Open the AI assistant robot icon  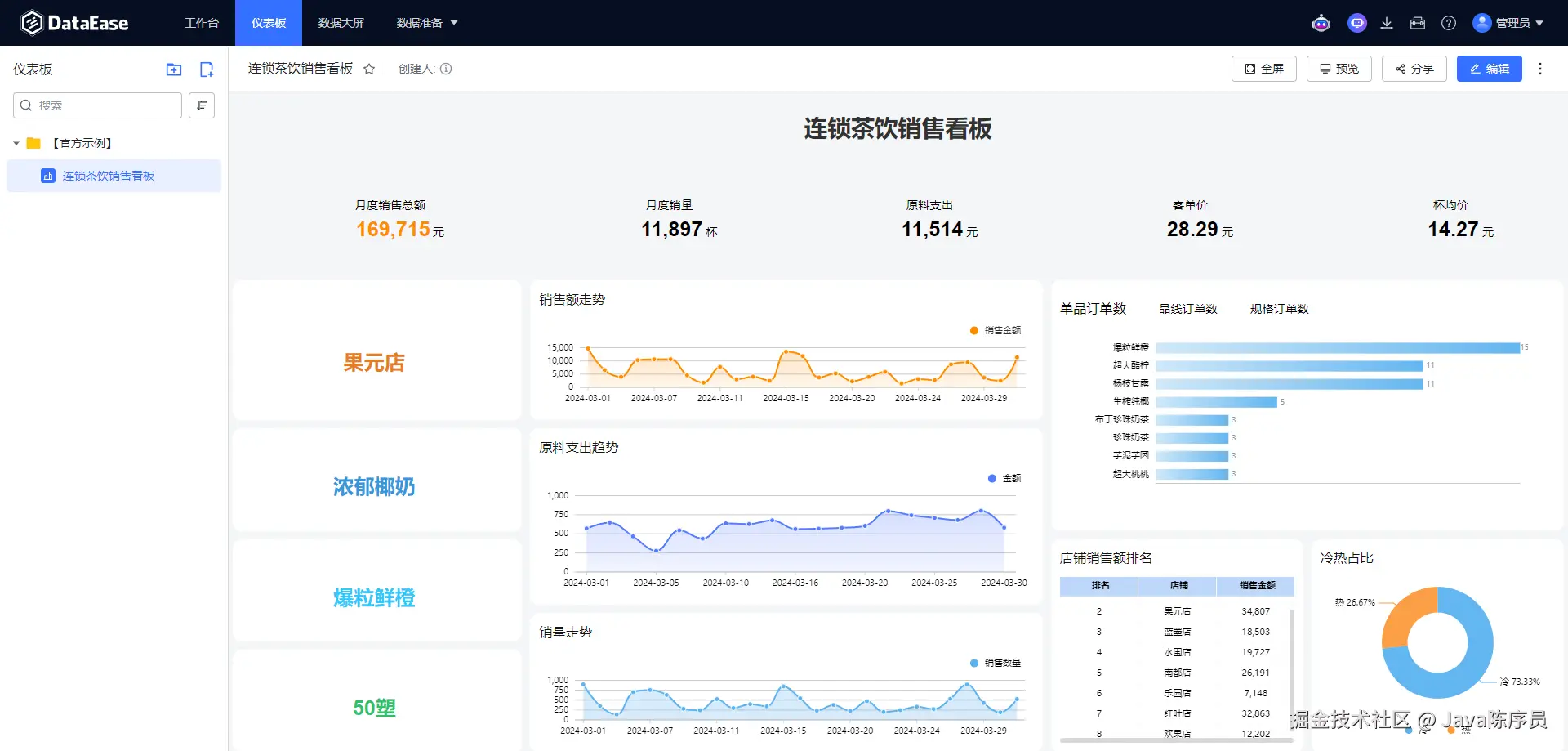1321,23
